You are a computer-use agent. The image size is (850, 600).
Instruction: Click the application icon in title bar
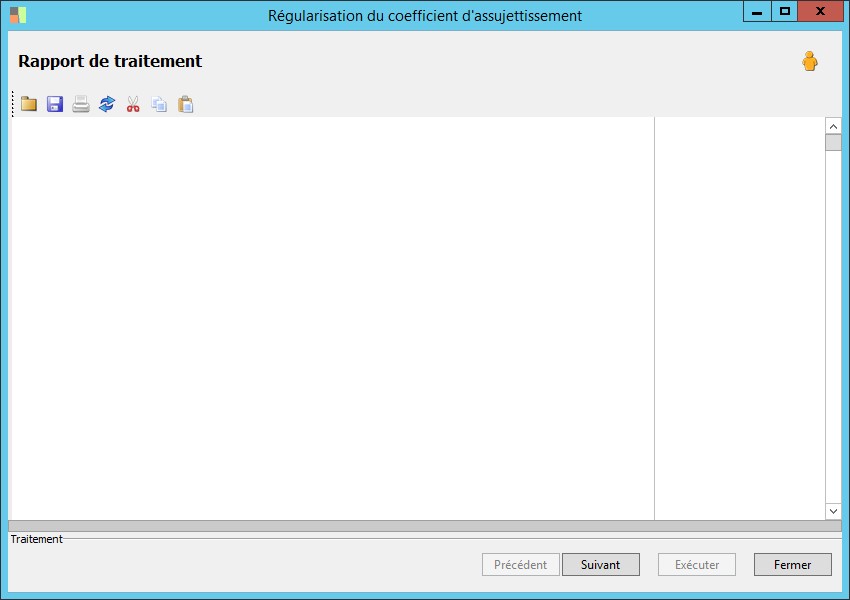pos(18,15)
